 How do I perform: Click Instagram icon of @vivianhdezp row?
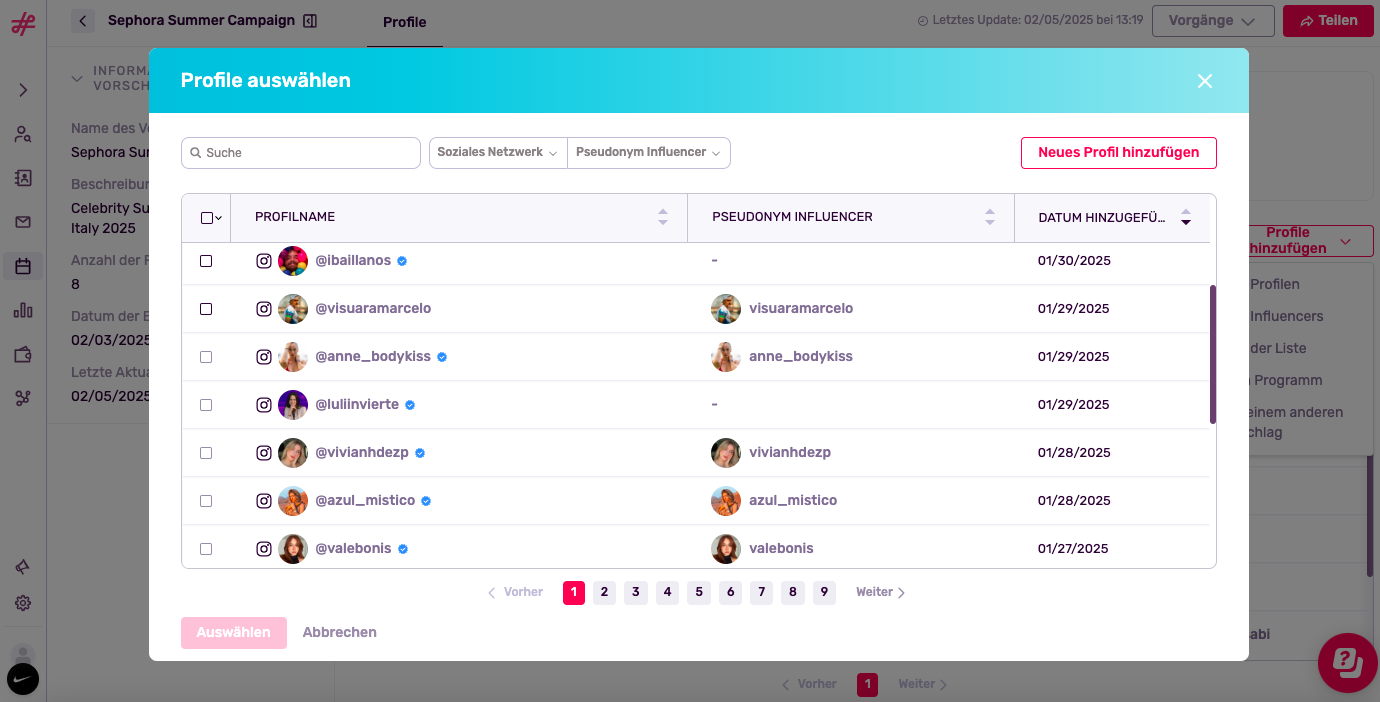pyautogui.click(x=264, y=453)
